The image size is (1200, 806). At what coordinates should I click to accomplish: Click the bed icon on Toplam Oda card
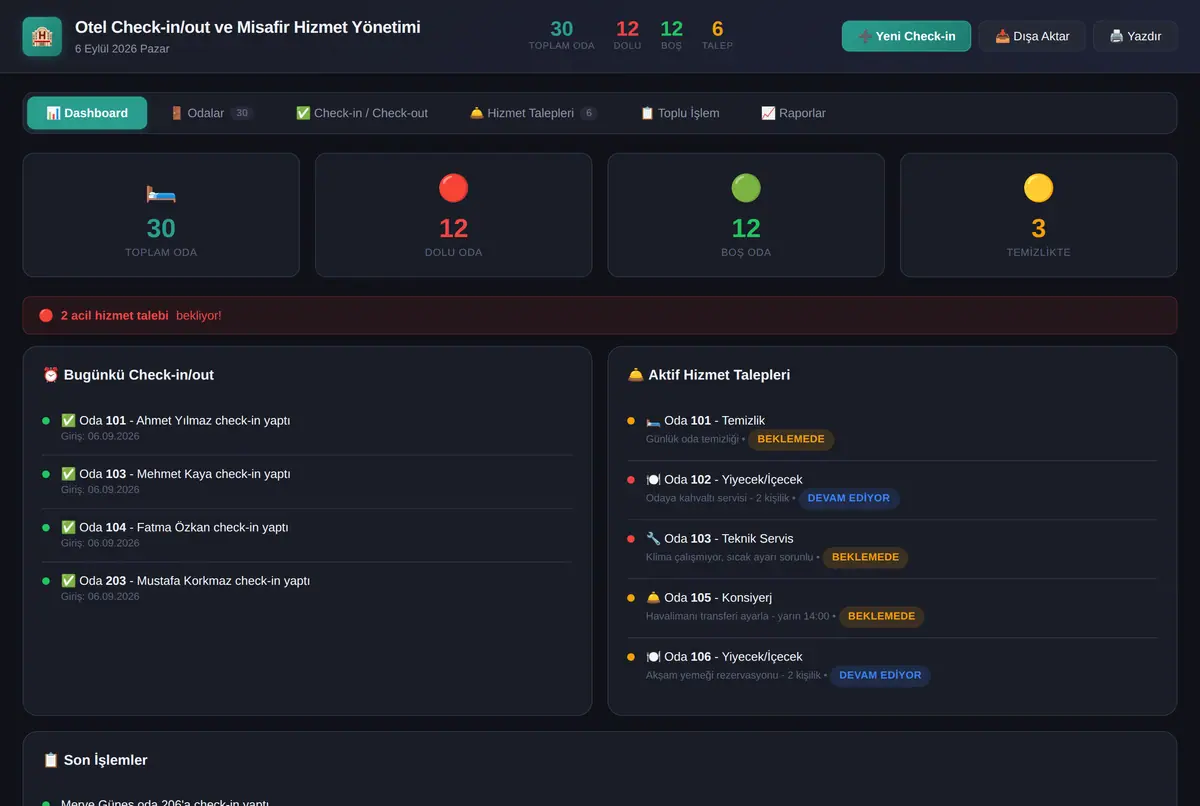pyautogui.click(x=161, y=189)
